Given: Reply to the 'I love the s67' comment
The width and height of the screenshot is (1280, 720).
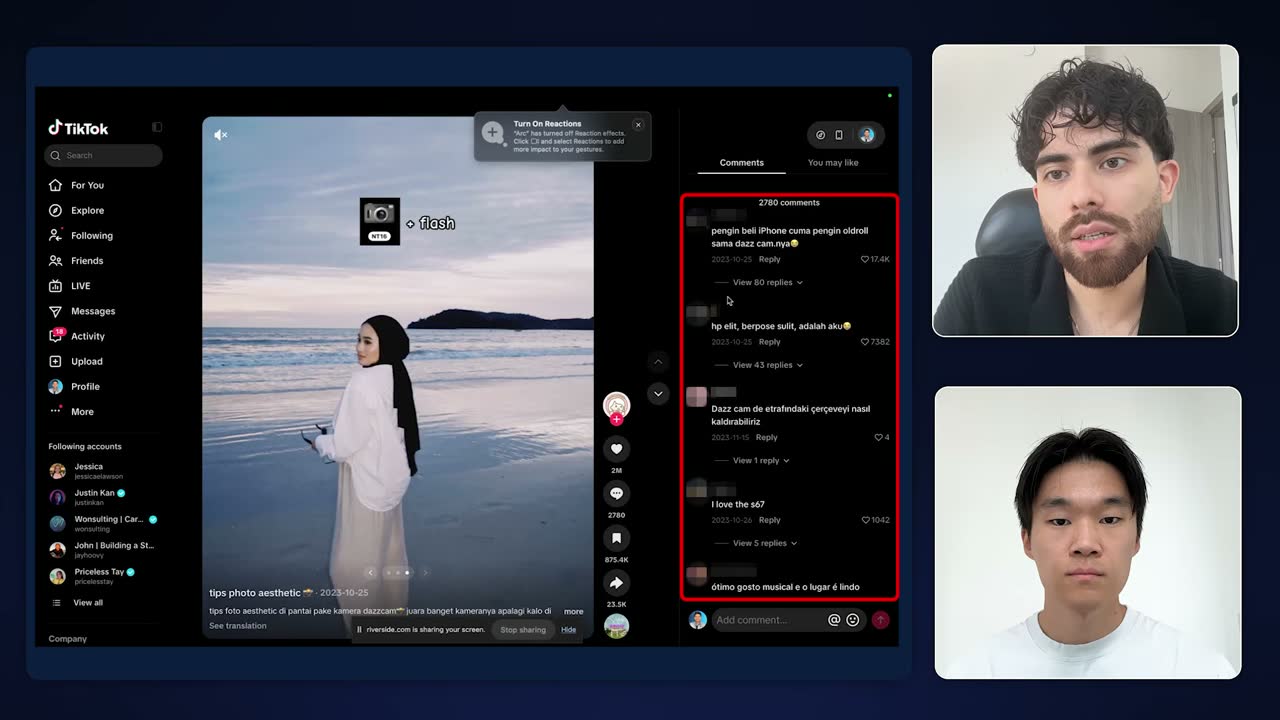Looking at the screenshot, I should 770,520.
